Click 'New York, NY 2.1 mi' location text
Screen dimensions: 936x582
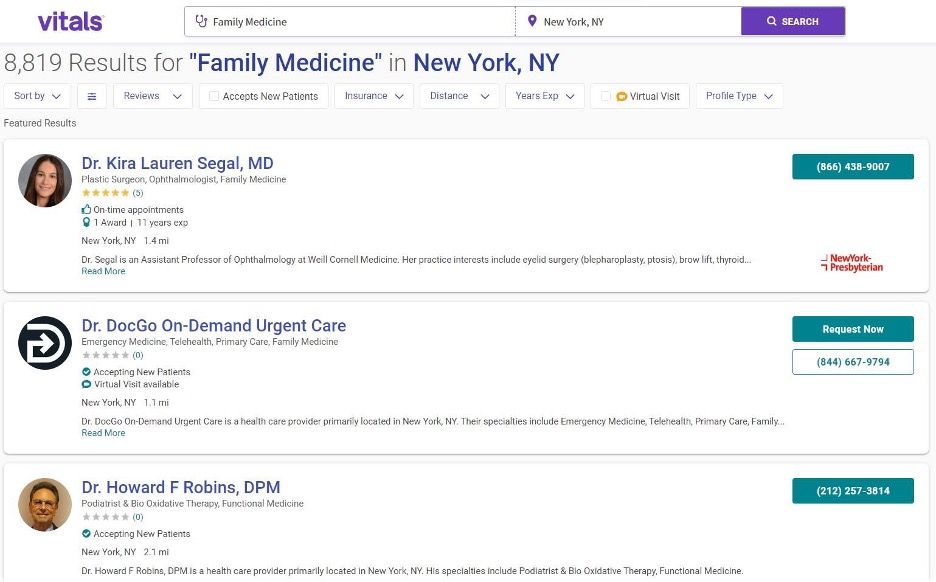[125, 552]
